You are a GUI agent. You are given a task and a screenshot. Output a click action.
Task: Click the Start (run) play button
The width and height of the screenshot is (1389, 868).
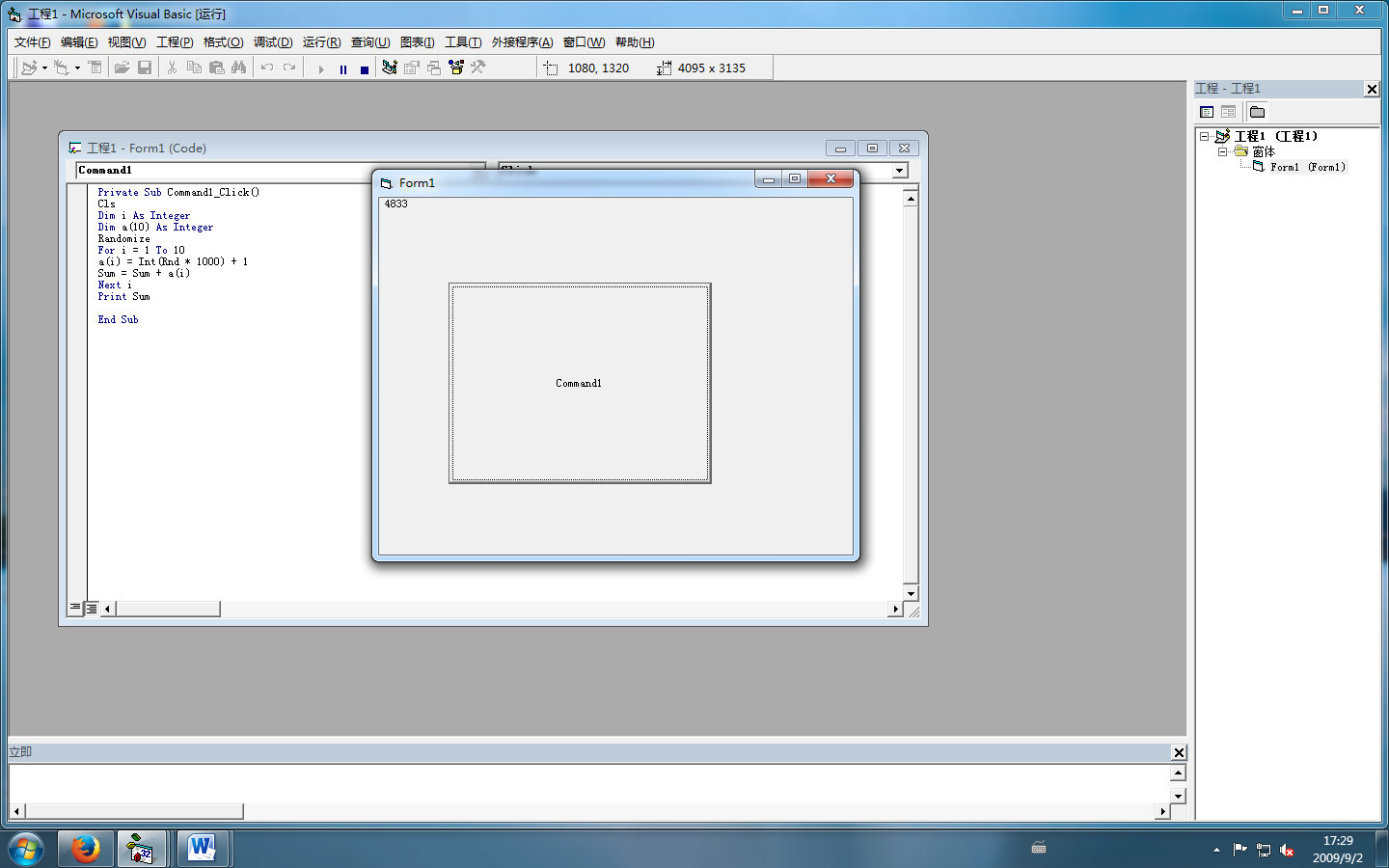coord(321,69)
